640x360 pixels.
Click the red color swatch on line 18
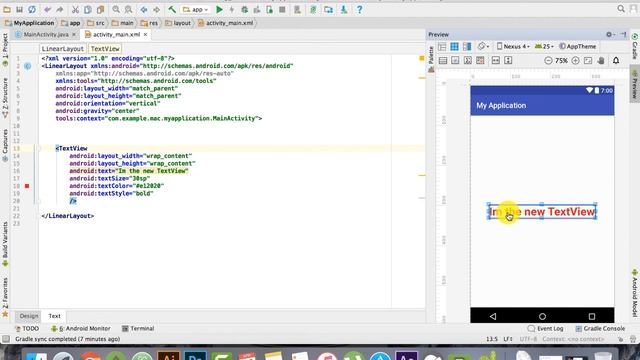pyautogui.click(x=27, y=186)
